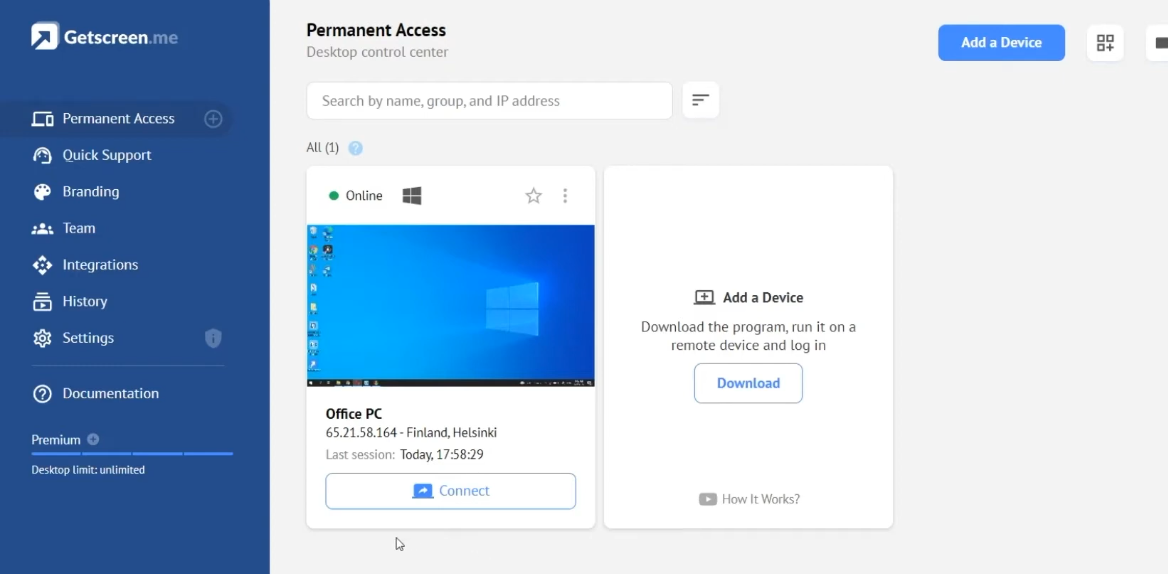1168x574 pixels.
Task: Click the Windows OS icon on device card
Action: 412,196
